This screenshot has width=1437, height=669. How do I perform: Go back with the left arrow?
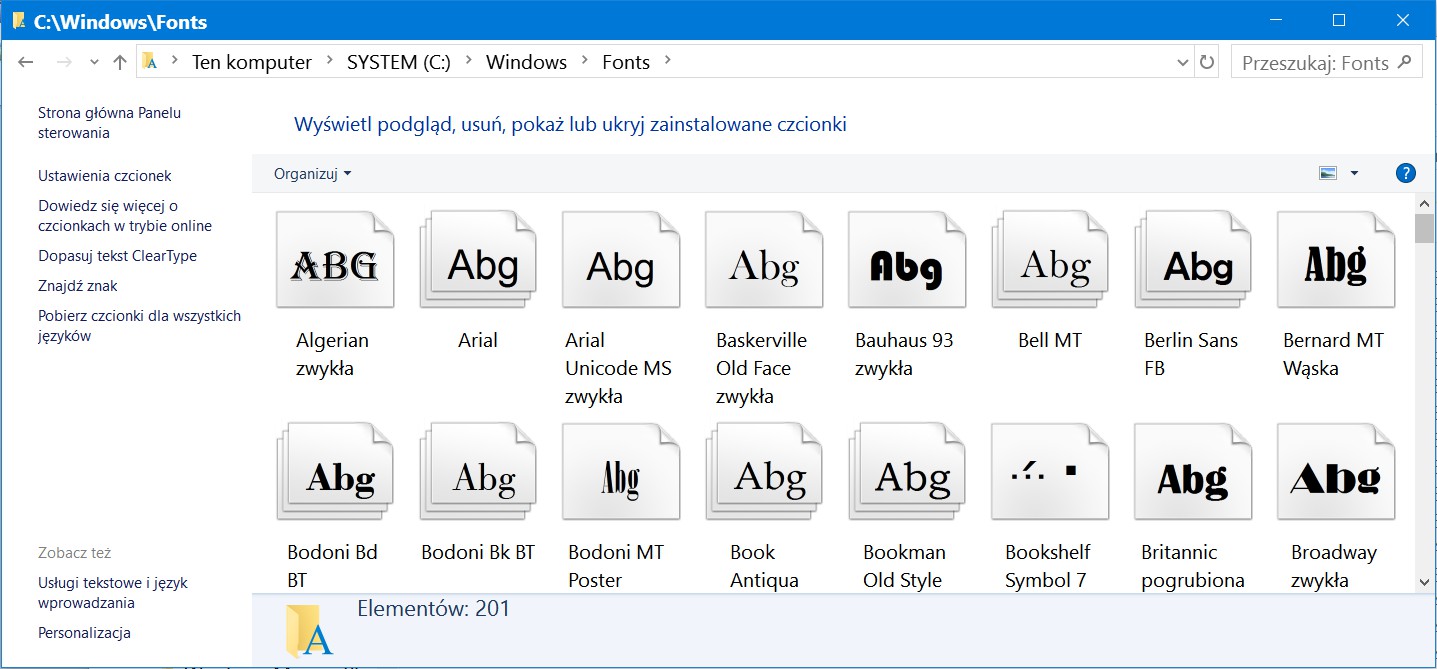26,62
